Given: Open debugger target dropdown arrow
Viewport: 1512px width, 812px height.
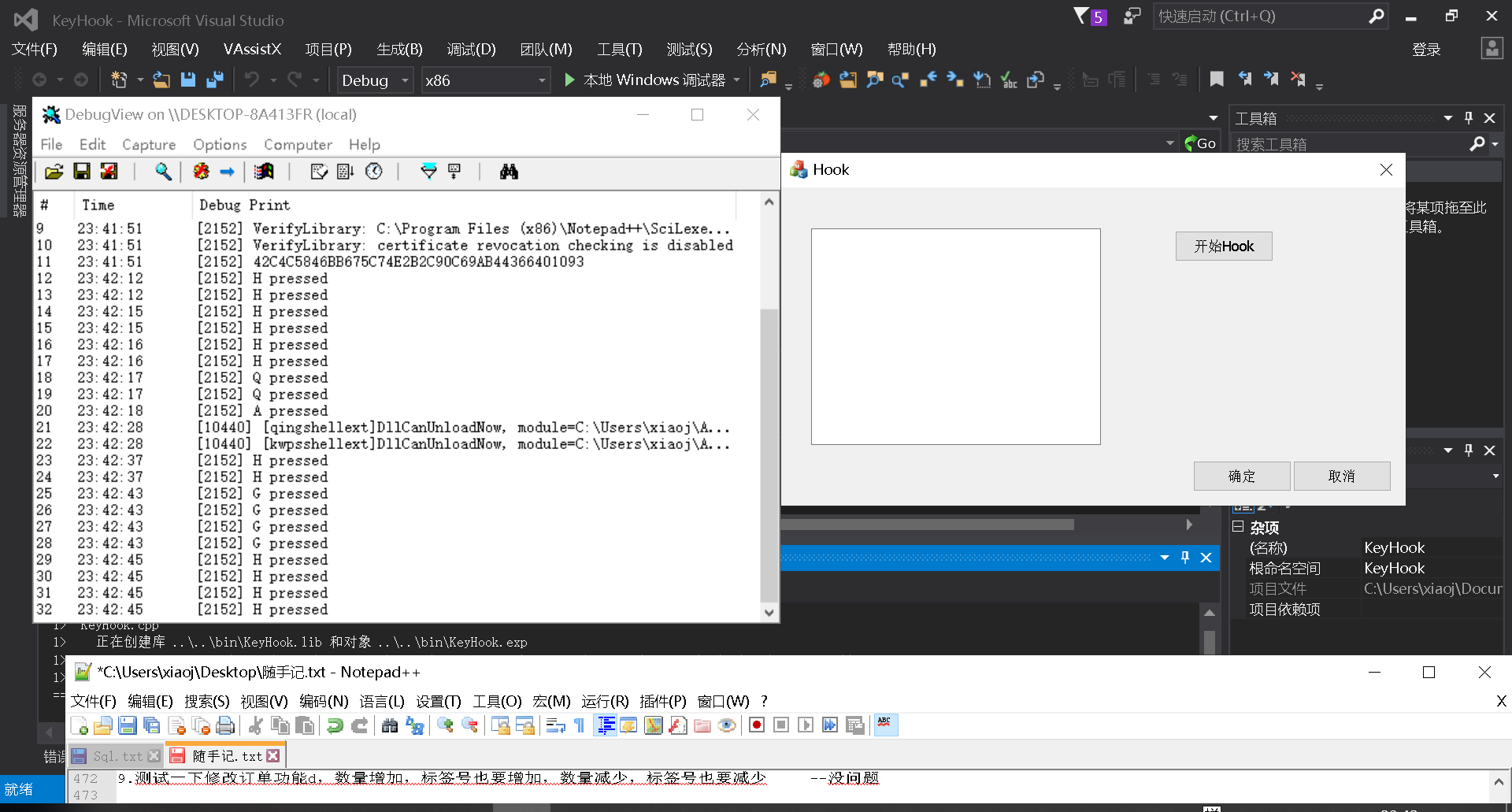Looking at the screenshot, I should pos(737,80).
